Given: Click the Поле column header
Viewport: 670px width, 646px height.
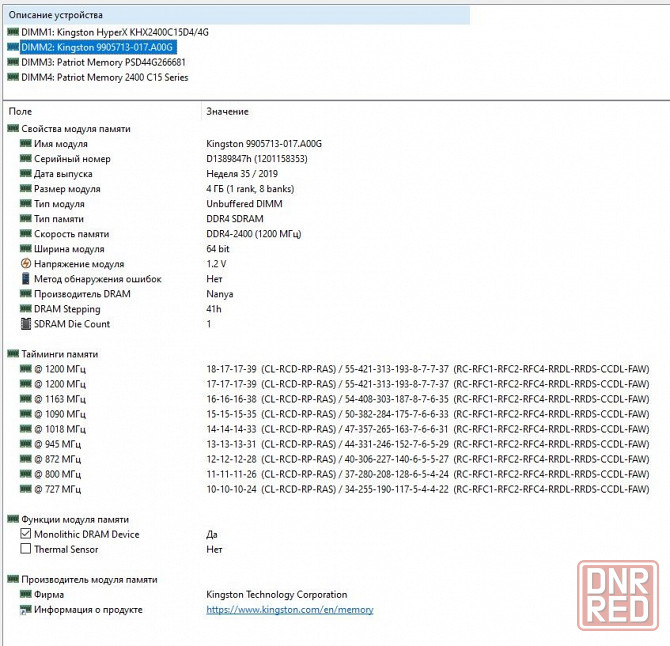Looking at the screenshot, I should click(x=21, y=112).
